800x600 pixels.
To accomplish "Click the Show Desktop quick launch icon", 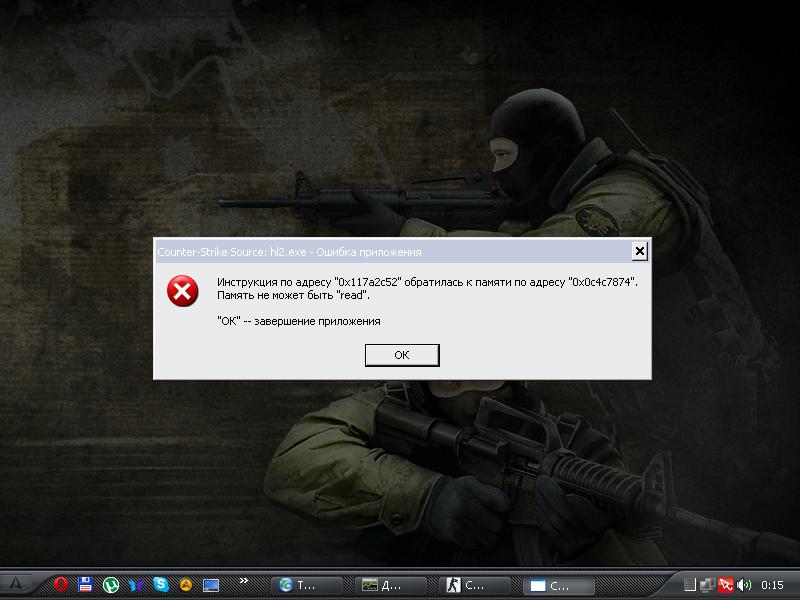I will coord(211,585).
